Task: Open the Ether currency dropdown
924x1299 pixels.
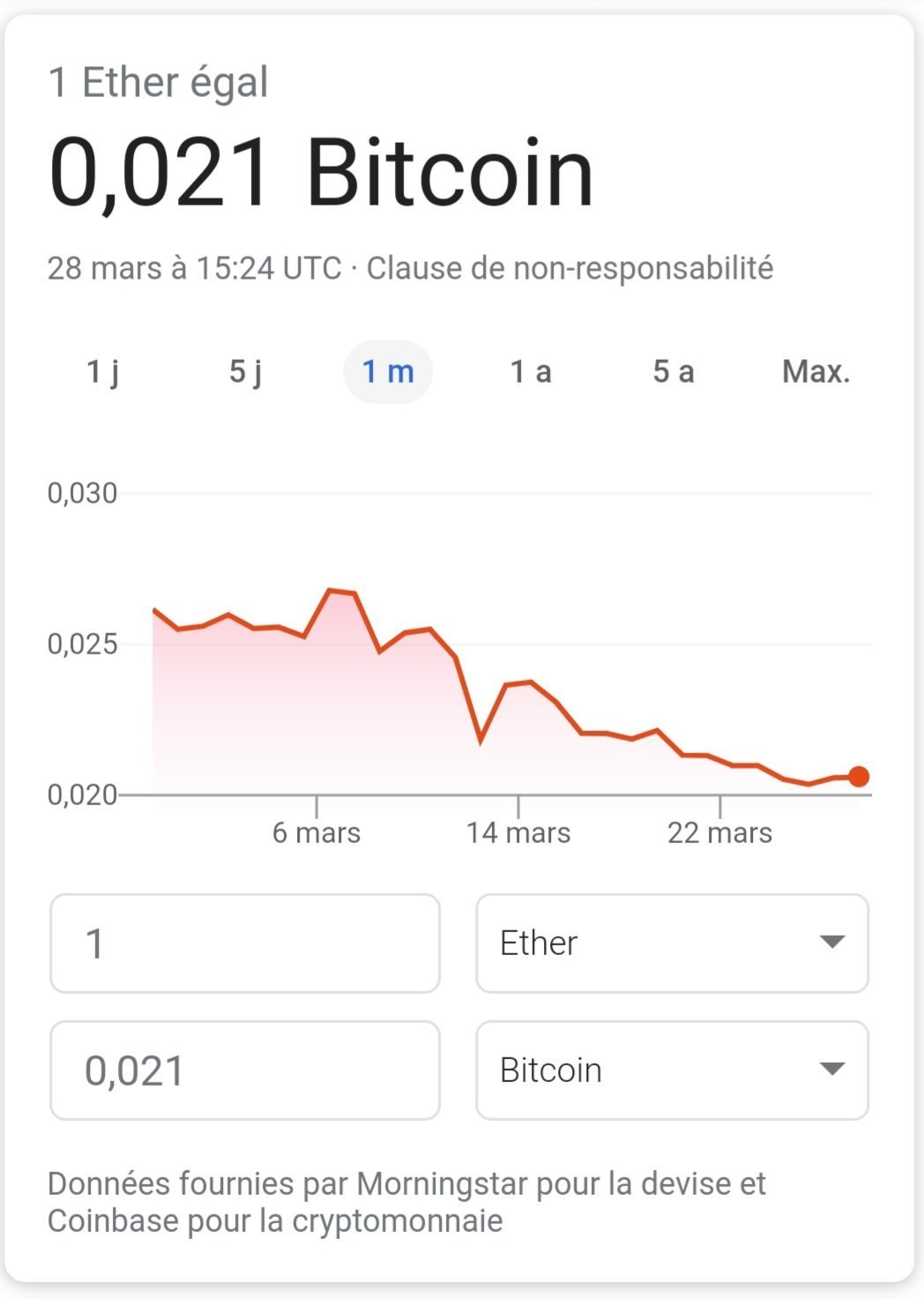Action: (672, 943)
